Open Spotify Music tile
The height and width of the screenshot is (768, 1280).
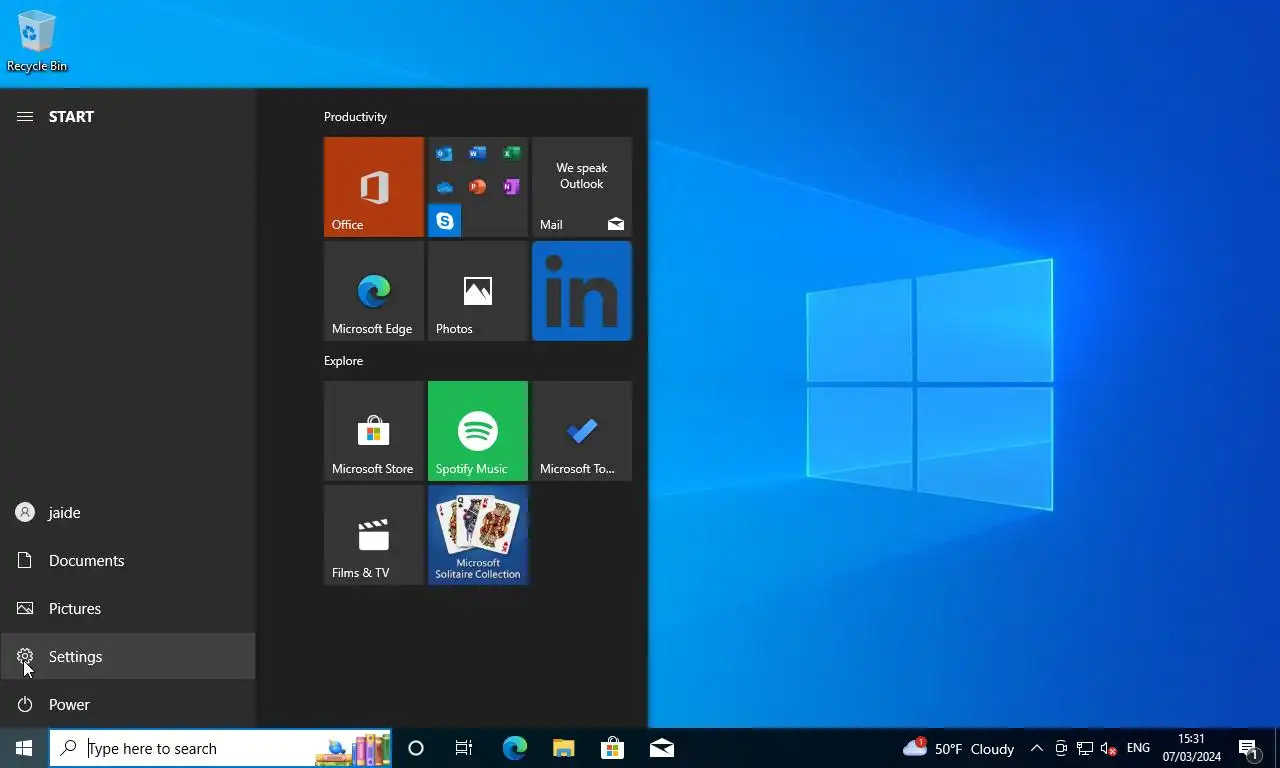coord(478,431)
